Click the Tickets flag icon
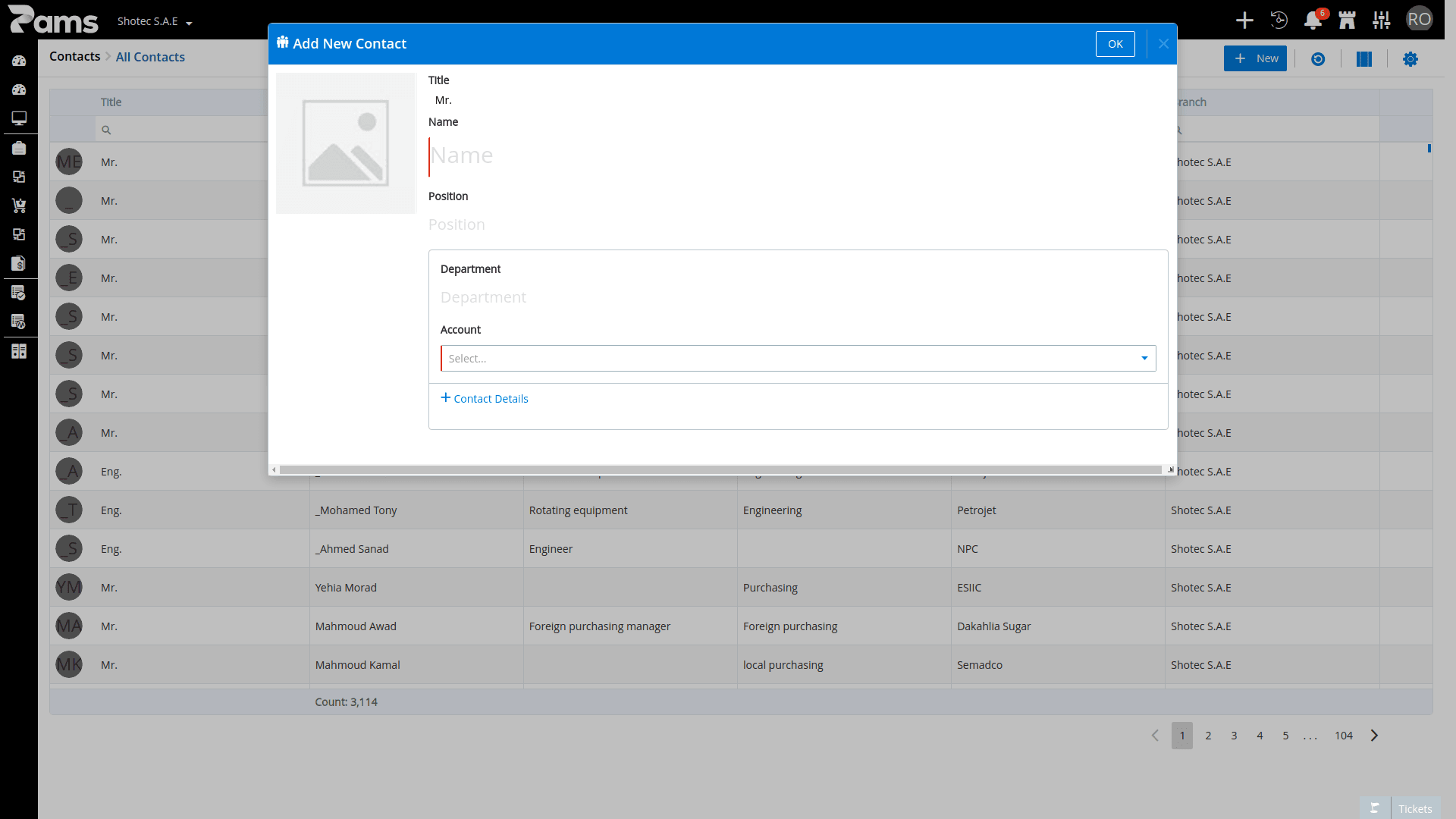 pos(1375,808)
